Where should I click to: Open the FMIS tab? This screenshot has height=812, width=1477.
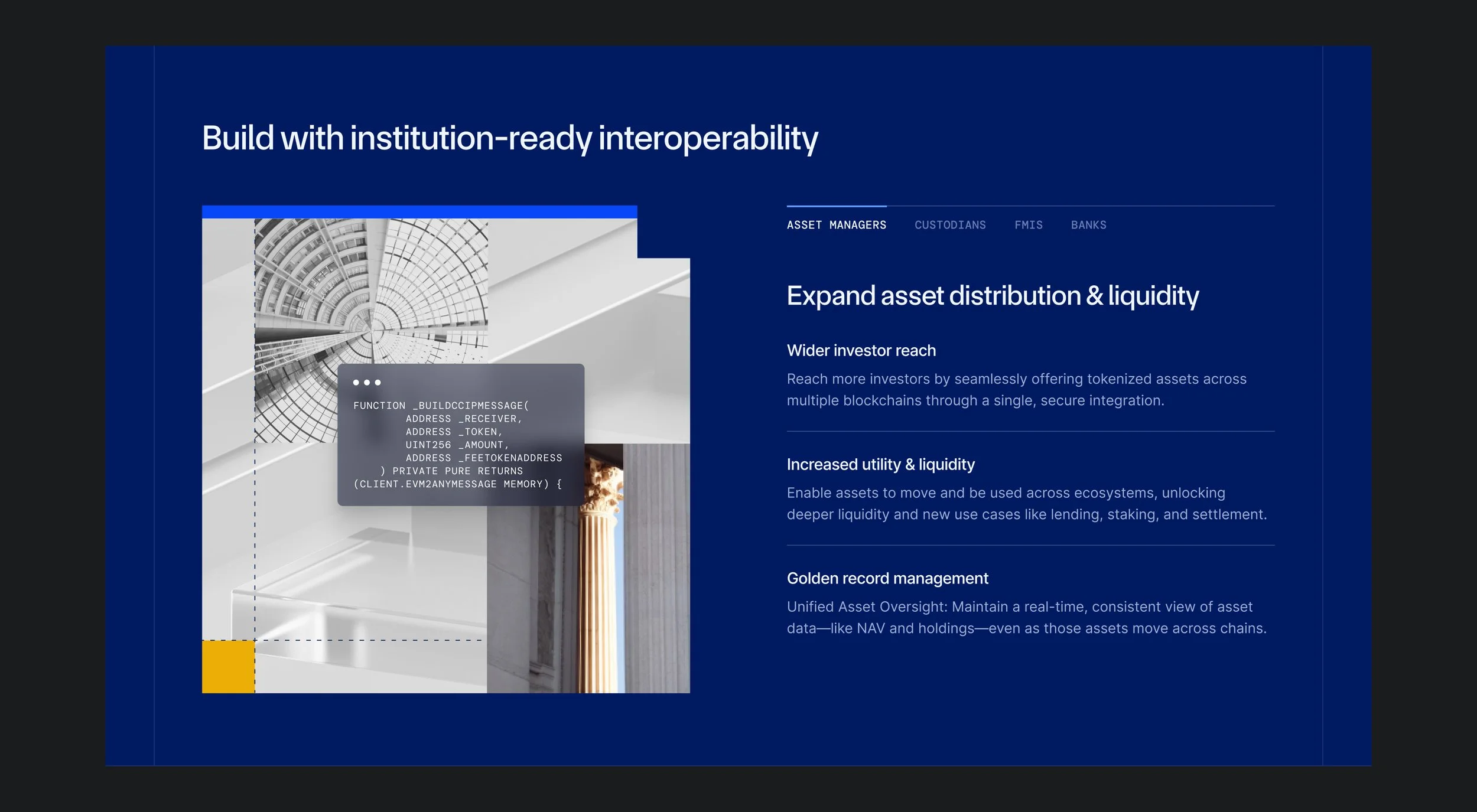(1028, 225)
